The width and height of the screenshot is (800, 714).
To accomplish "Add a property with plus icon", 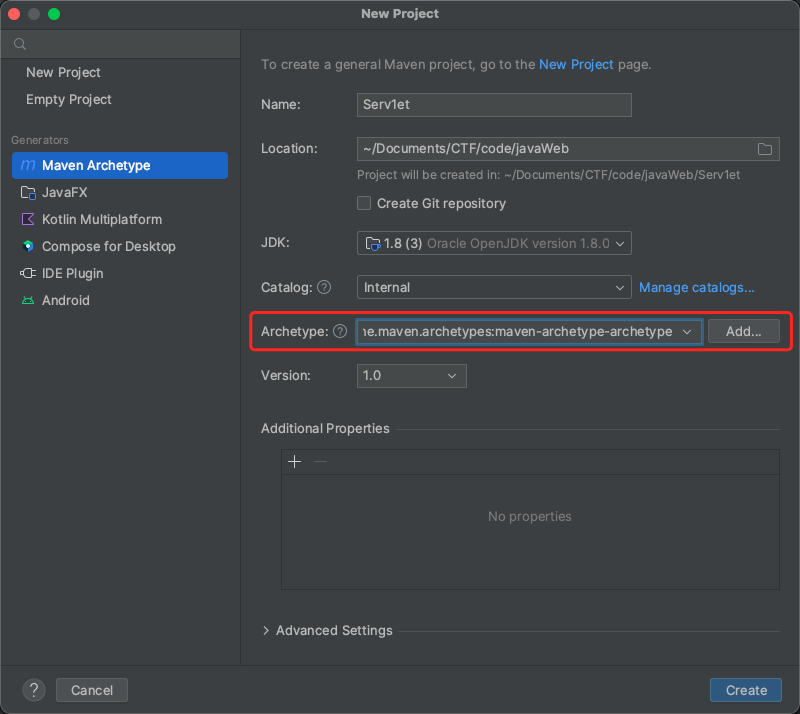I will click(x=294, y=462).
